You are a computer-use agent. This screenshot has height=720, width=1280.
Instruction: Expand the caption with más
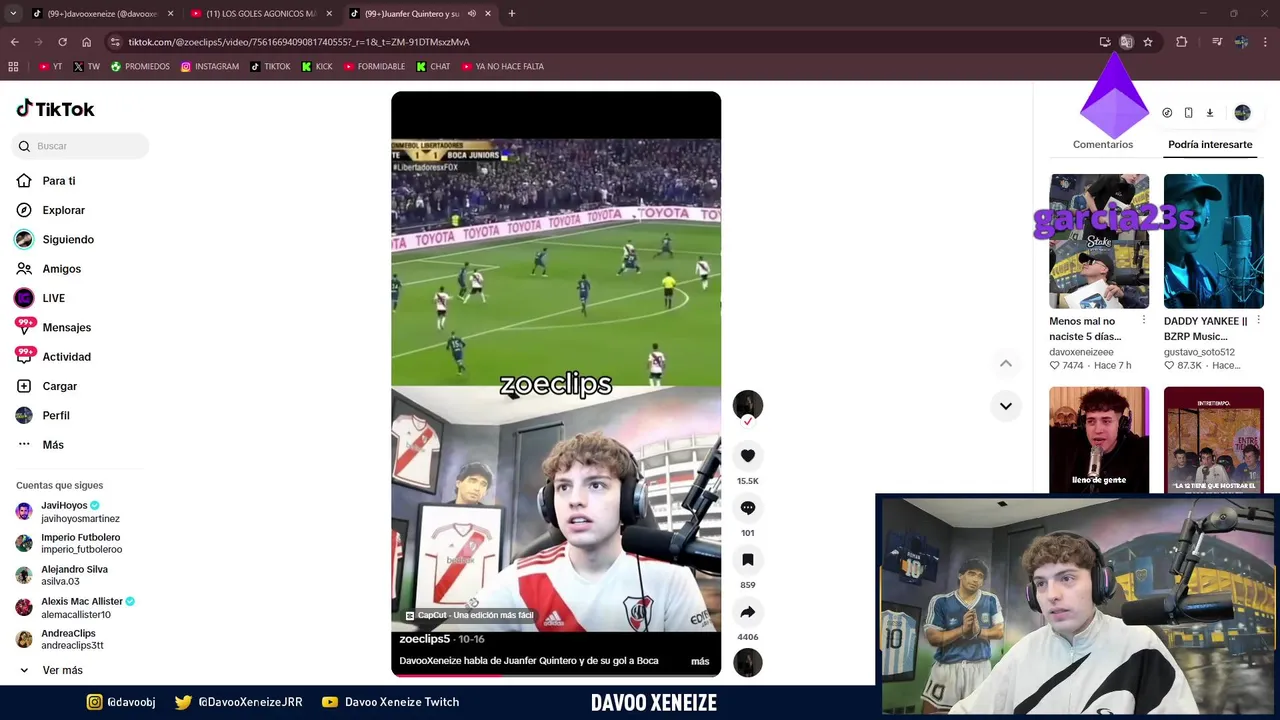click(x=700, y=661)
